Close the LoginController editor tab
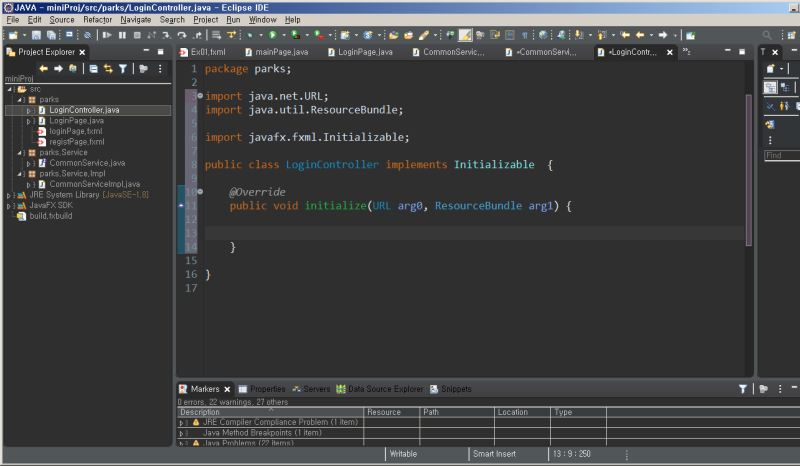The image size is (800, 466). 670,52
